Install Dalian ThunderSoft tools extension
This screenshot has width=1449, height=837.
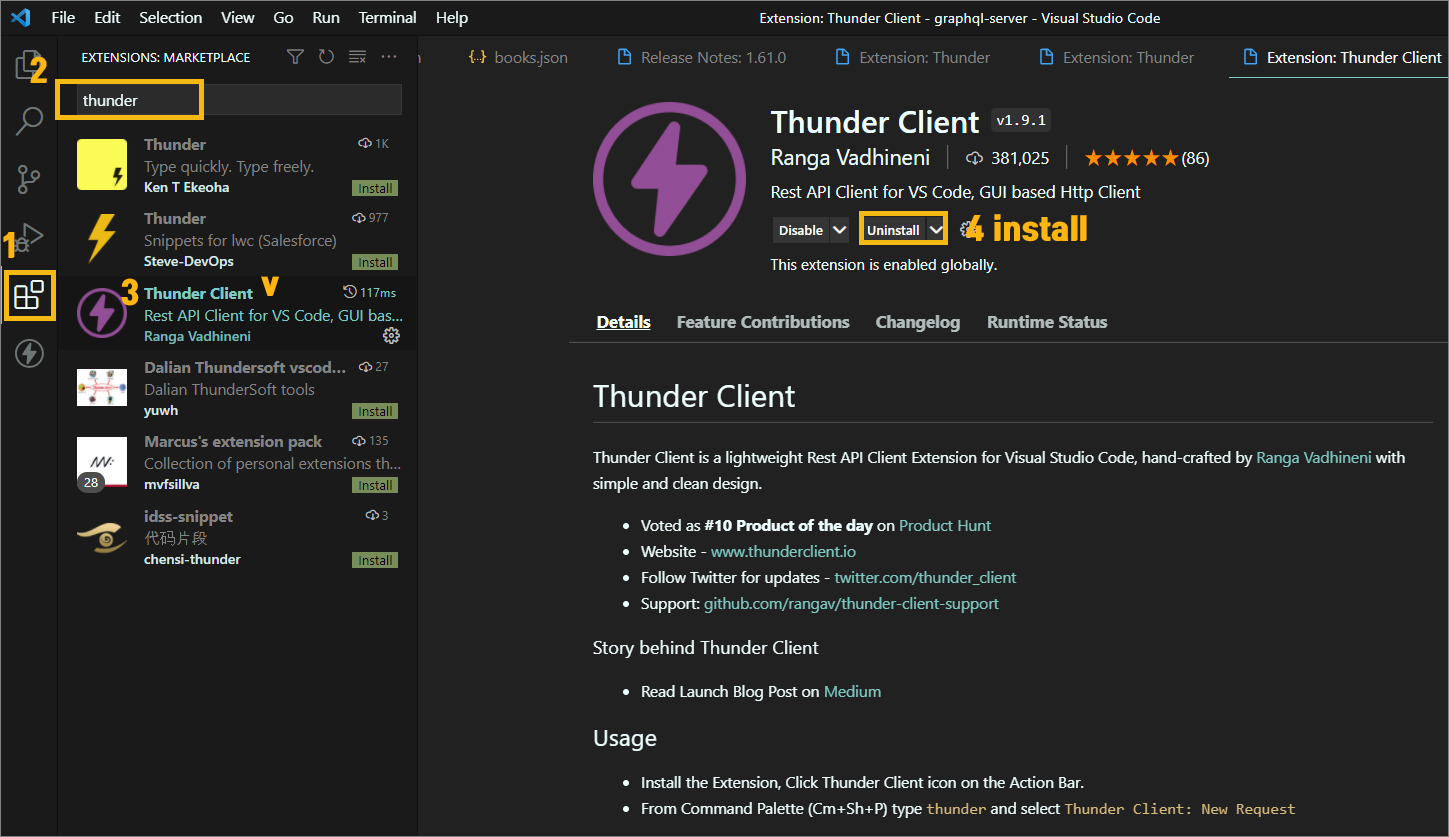(375, 411)
